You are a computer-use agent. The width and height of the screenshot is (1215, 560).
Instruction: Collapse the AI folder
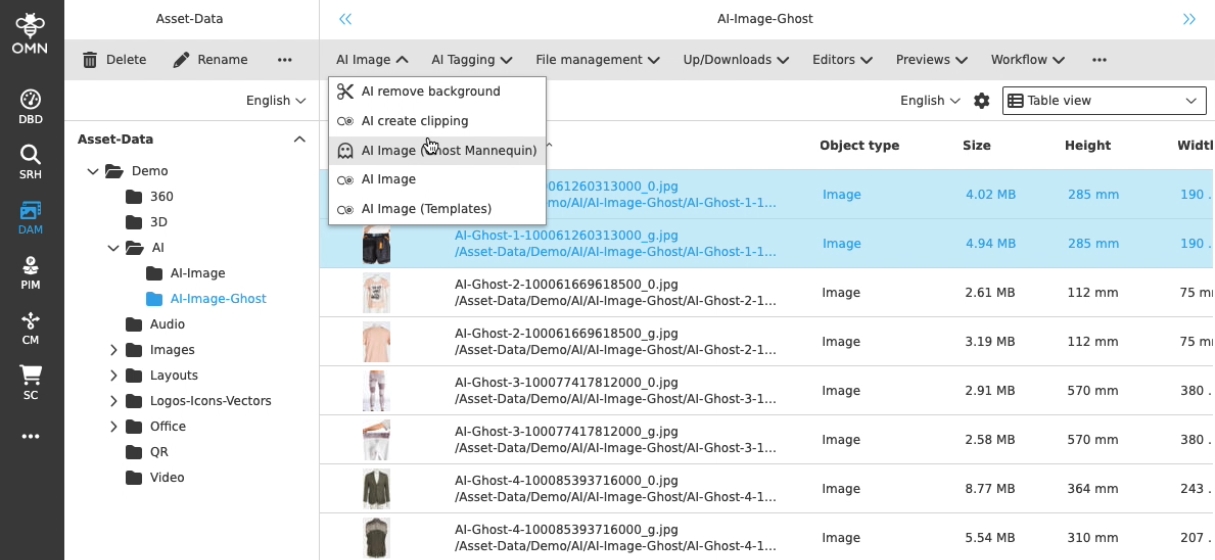(x=113, y=248)
